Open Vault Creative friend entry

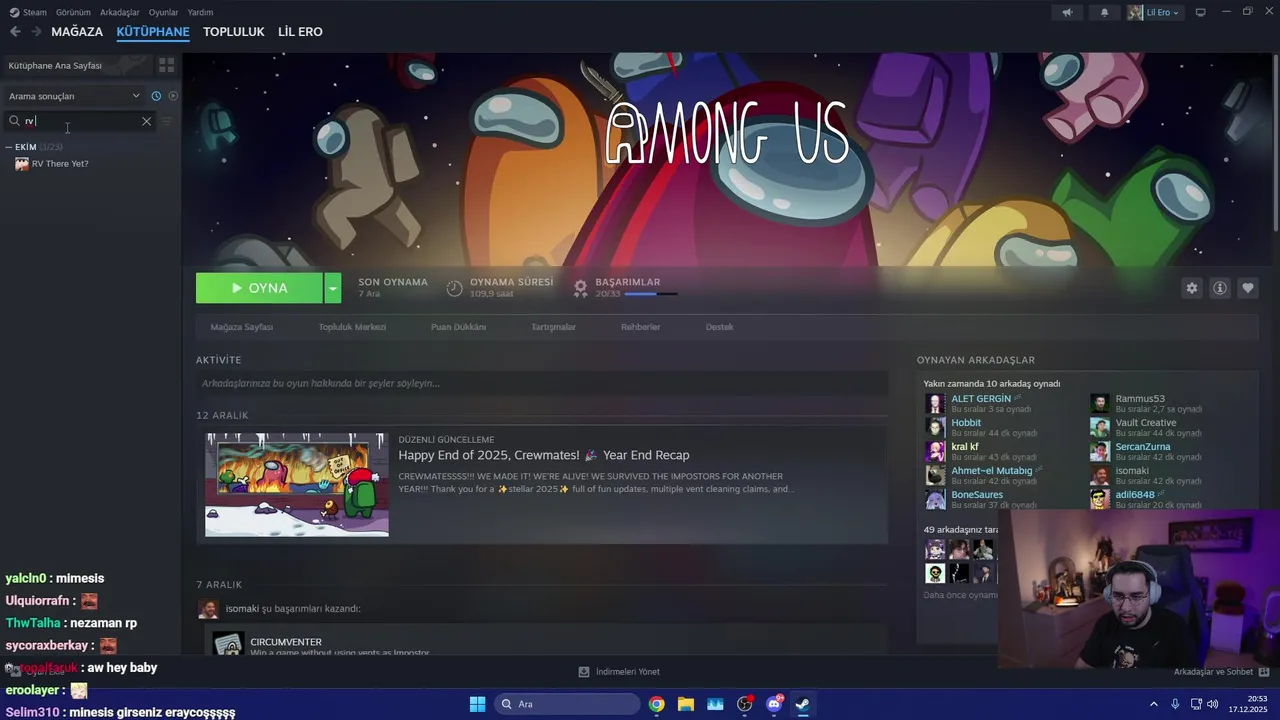[1145, 427]
